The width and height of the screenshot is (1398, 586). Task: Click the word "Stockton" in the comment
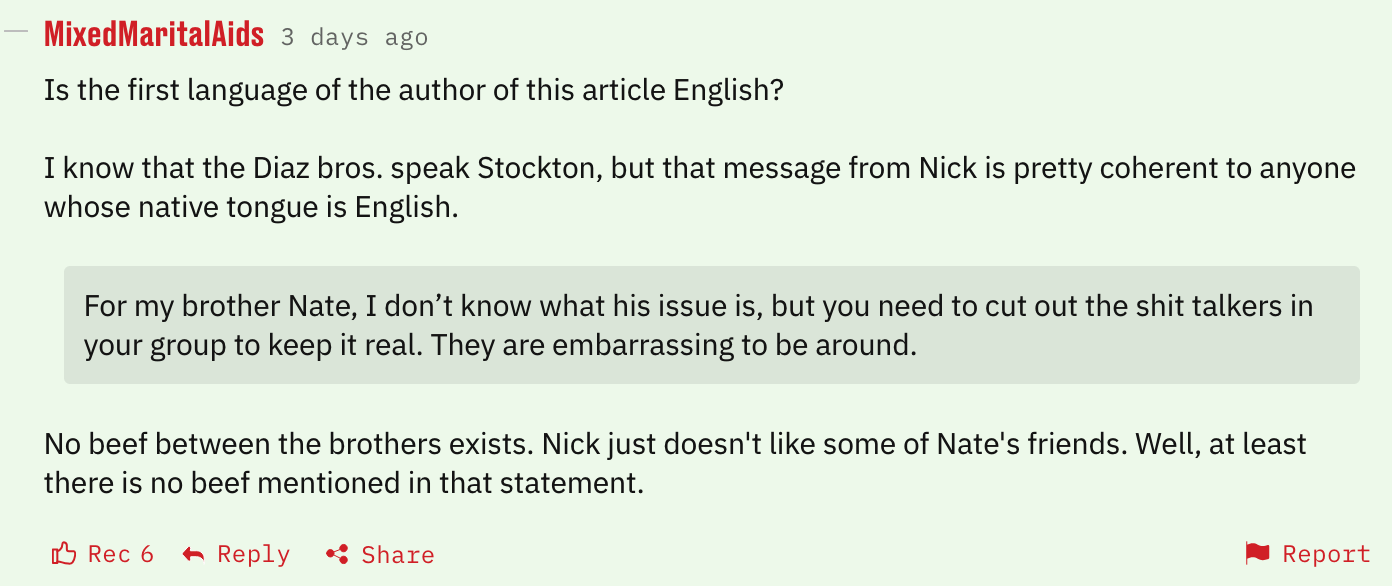coord(538,168)
